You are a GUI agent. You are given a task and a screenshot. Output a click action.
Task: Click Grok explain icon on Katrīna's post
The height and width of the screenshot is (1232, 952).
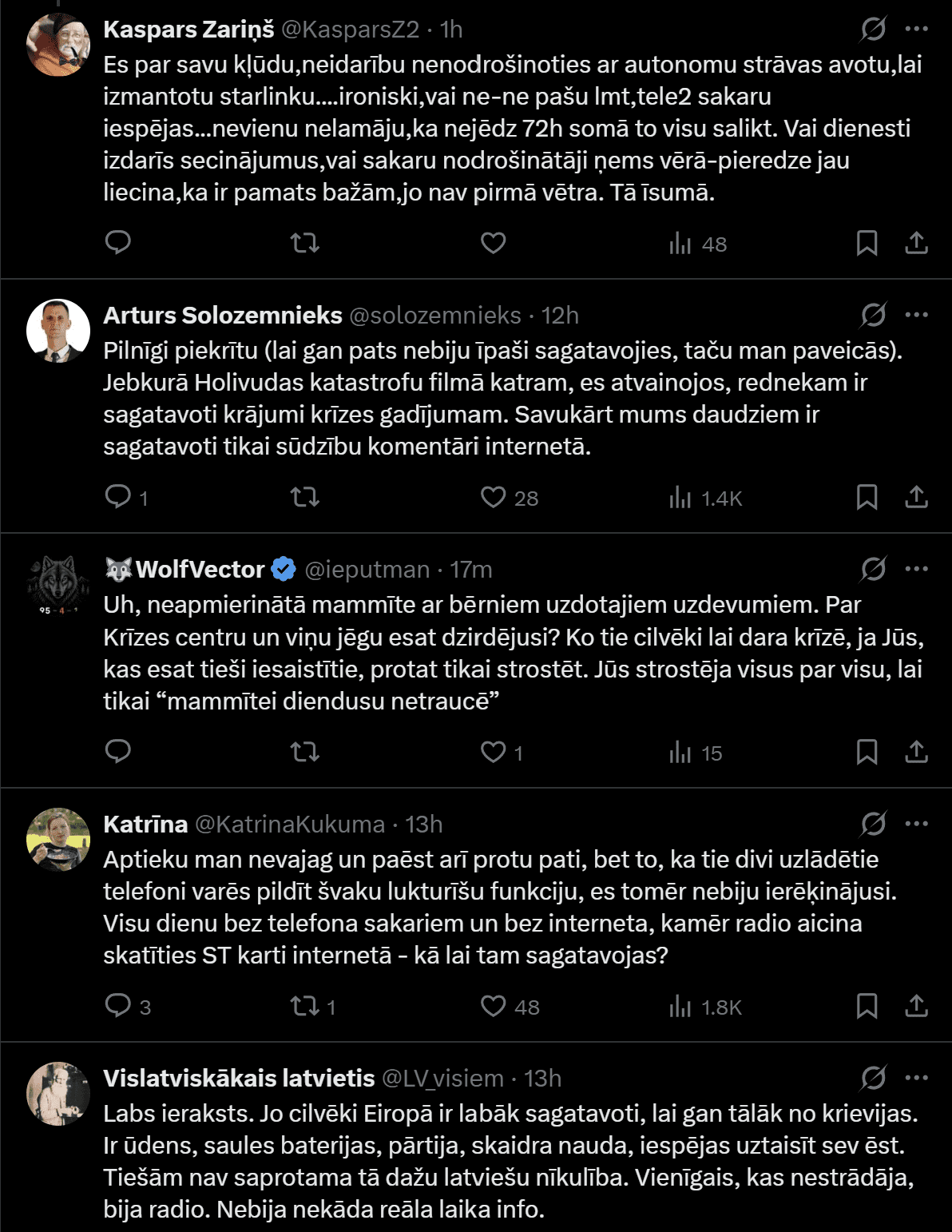(x=873, y=824)
